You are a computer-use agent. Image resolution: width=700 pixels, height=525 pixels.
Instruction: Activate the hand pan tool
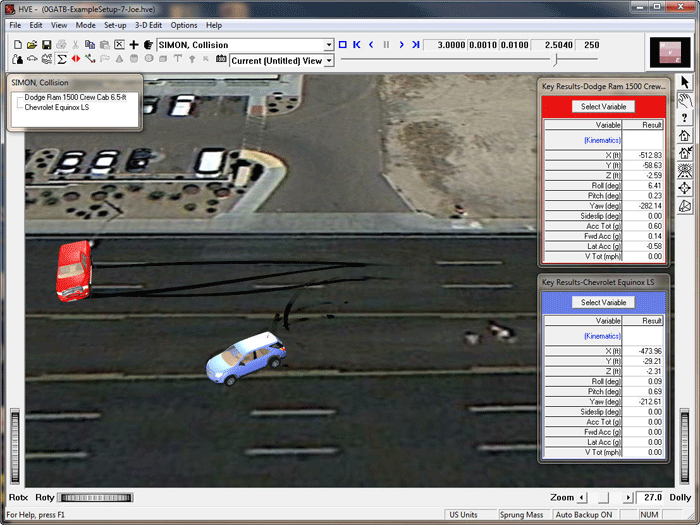(x=685, y=99)
